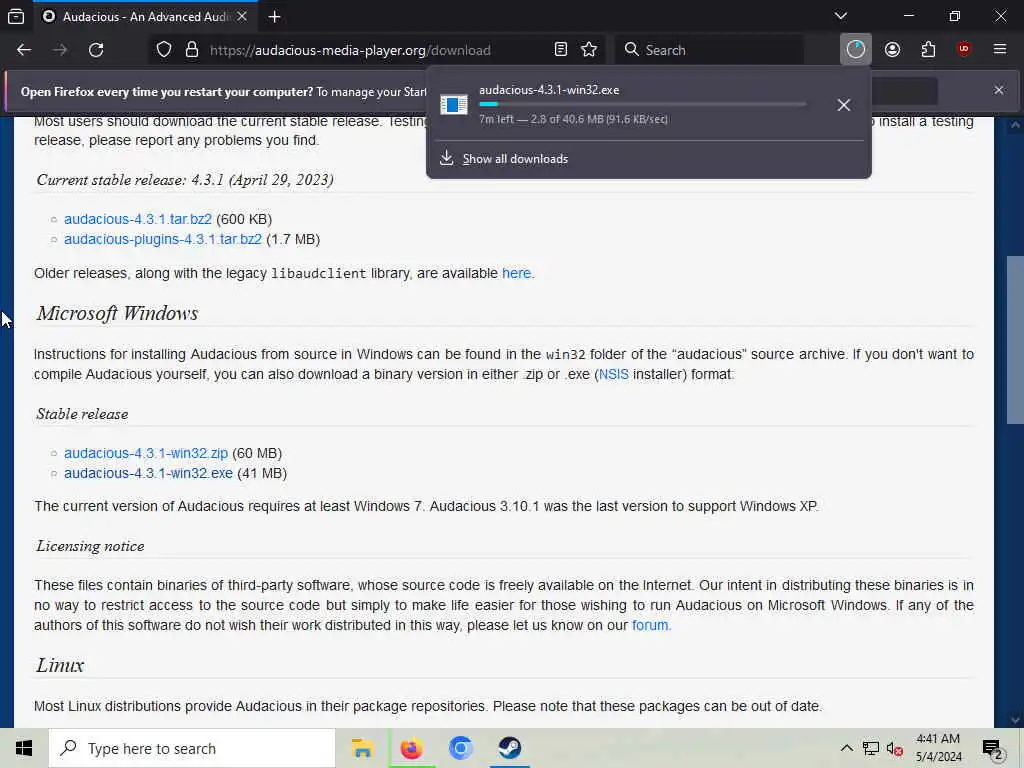
Task: Download audacious-4.3.1-win32.zip
Action: point(146,453)
